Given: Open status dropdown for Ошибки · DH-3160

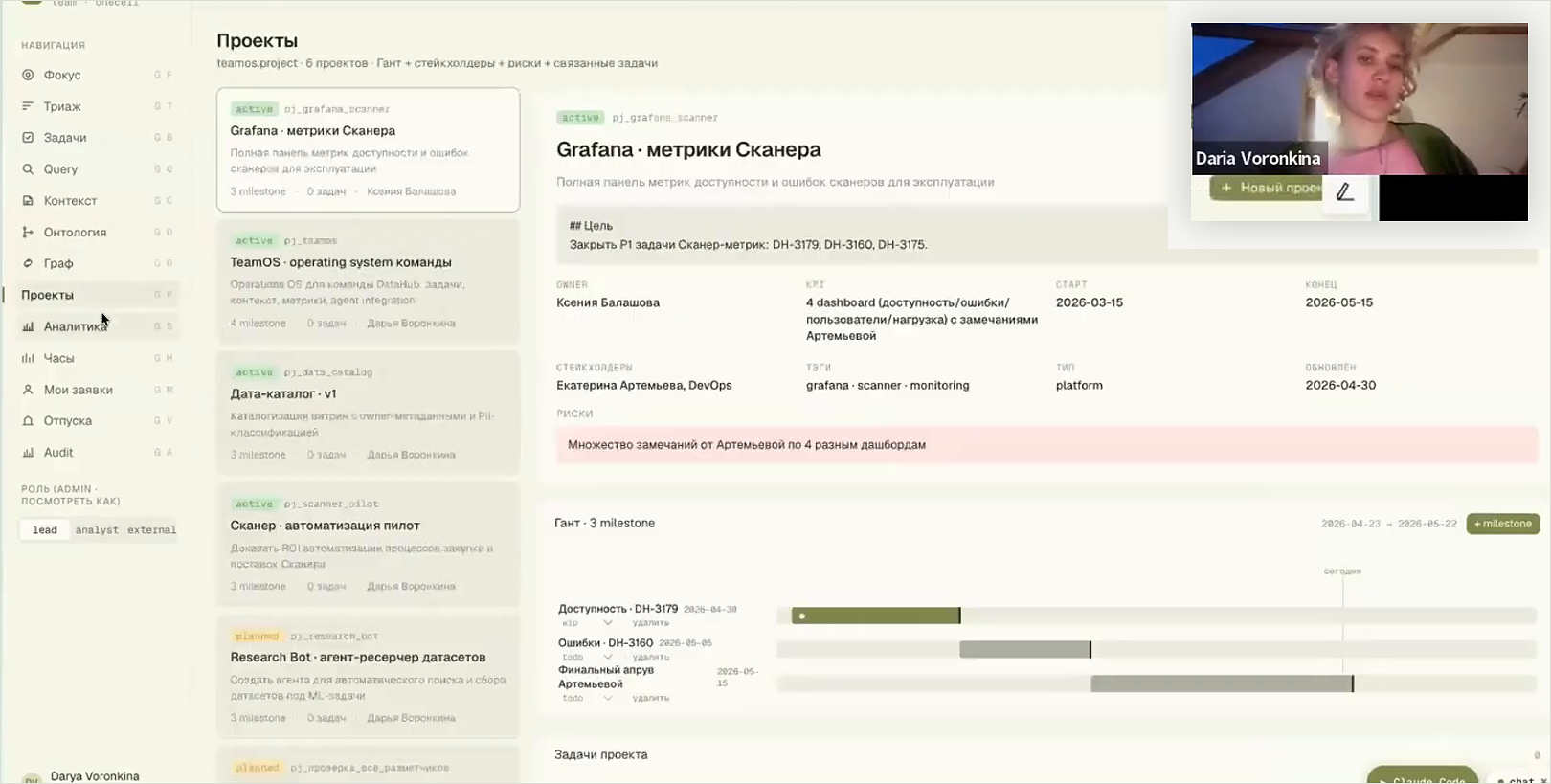Looking at the screenshot, I should point(587,657).
